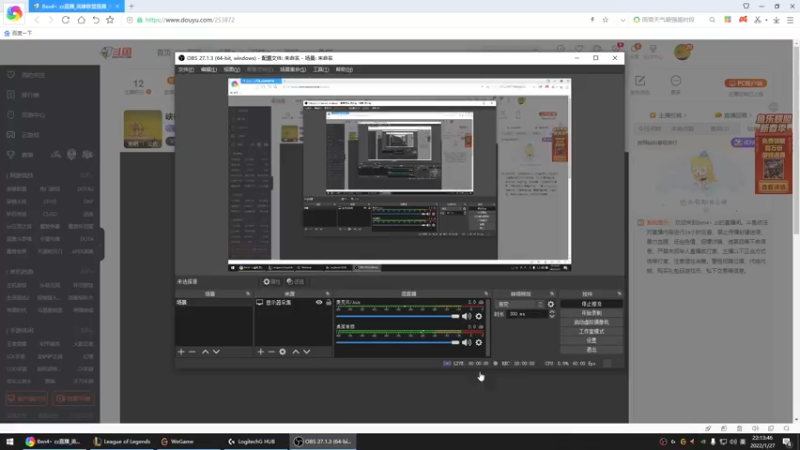Click source Properties button above docks
The width and height of the screenshot is (800, 450).
pyautogui.click(x=271, y=282)
